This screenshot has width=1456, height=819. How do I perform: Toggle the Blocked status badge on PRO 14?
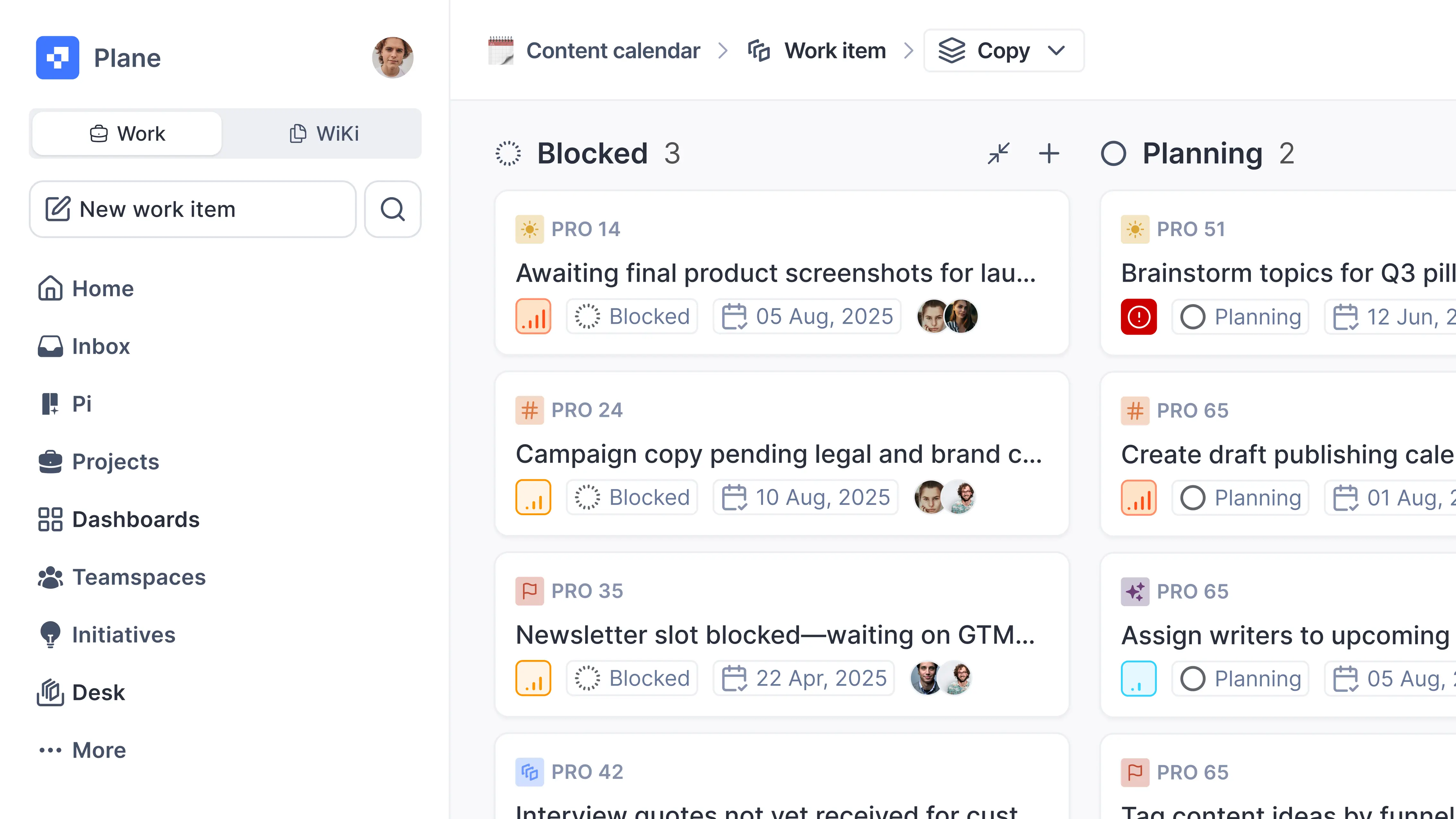[631, 316]
